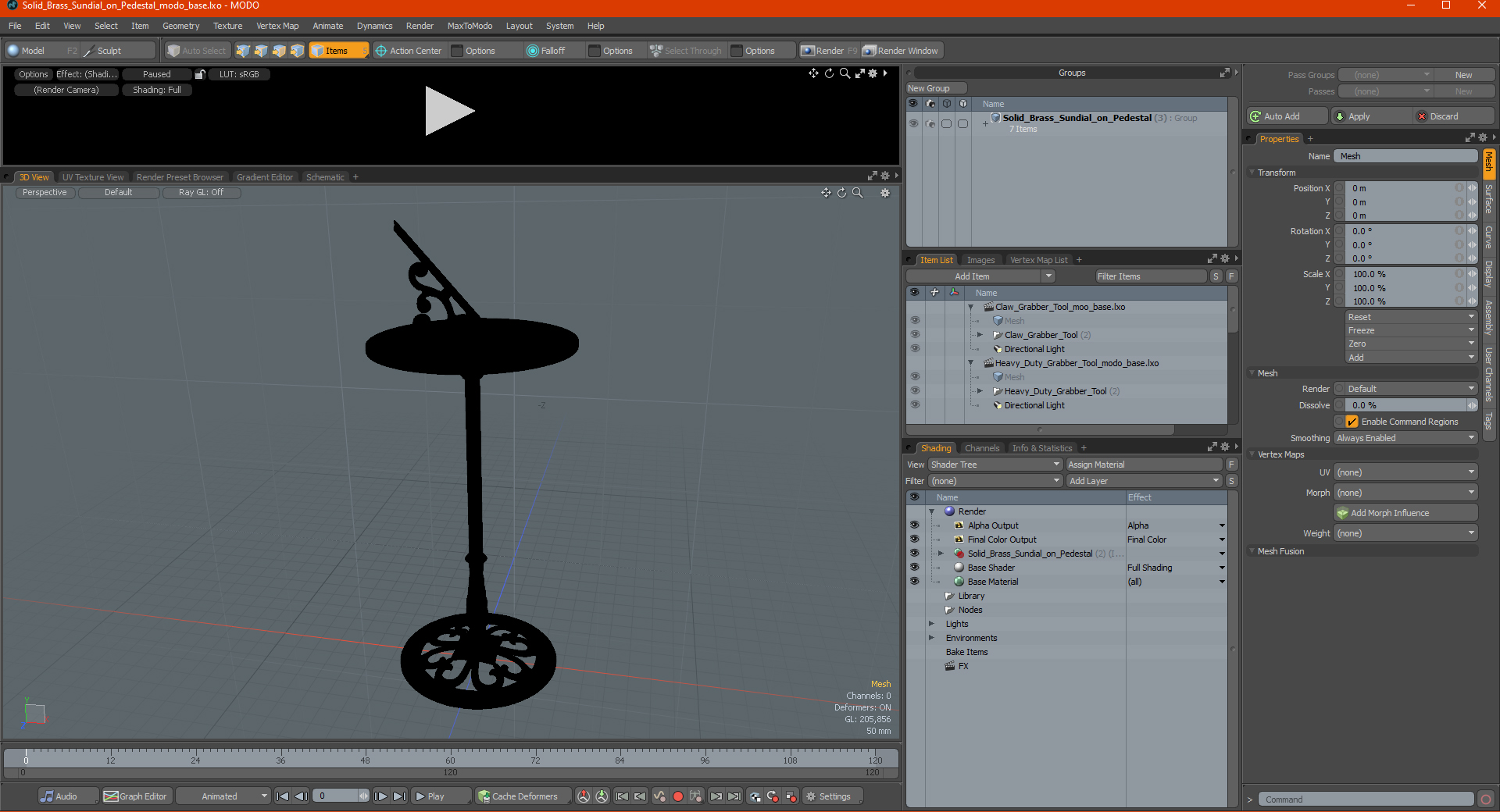
Task: Select Vertices mode icon in toolbar
Action: [243, 51]
